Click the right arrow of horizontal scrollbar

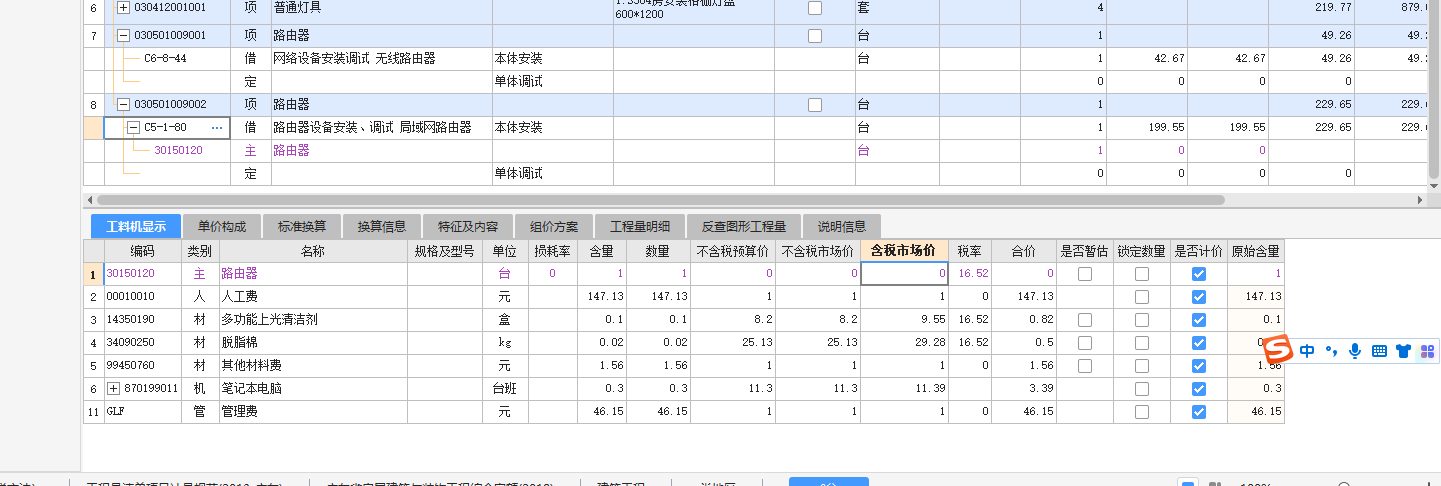pyautogui.click(x=1421, y=200)
